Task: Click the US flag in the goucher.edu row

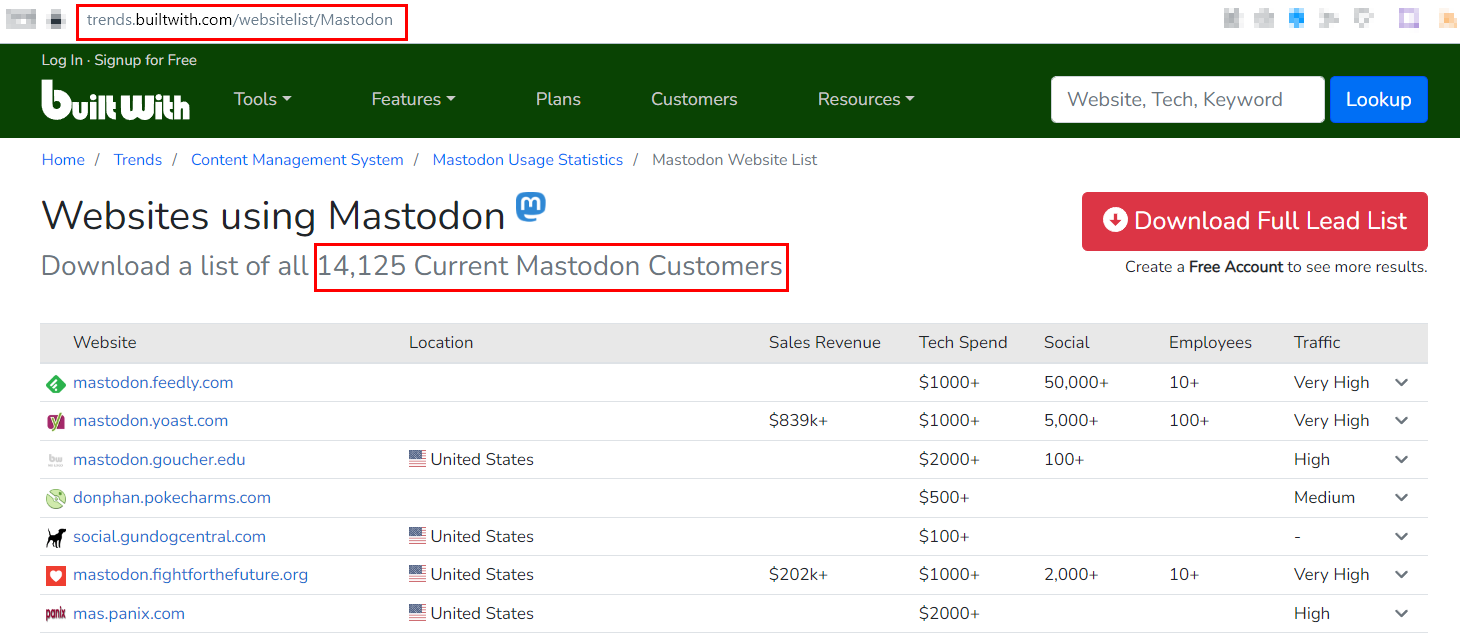Action: pos(417,459)
